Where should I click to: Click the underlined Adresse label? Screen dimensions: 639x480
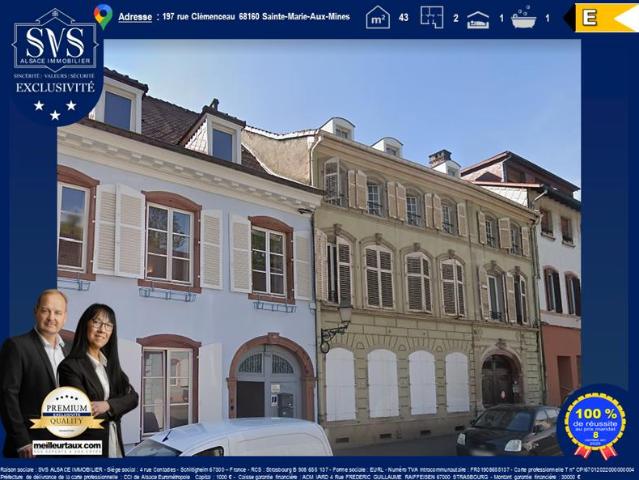pos(135,17)
